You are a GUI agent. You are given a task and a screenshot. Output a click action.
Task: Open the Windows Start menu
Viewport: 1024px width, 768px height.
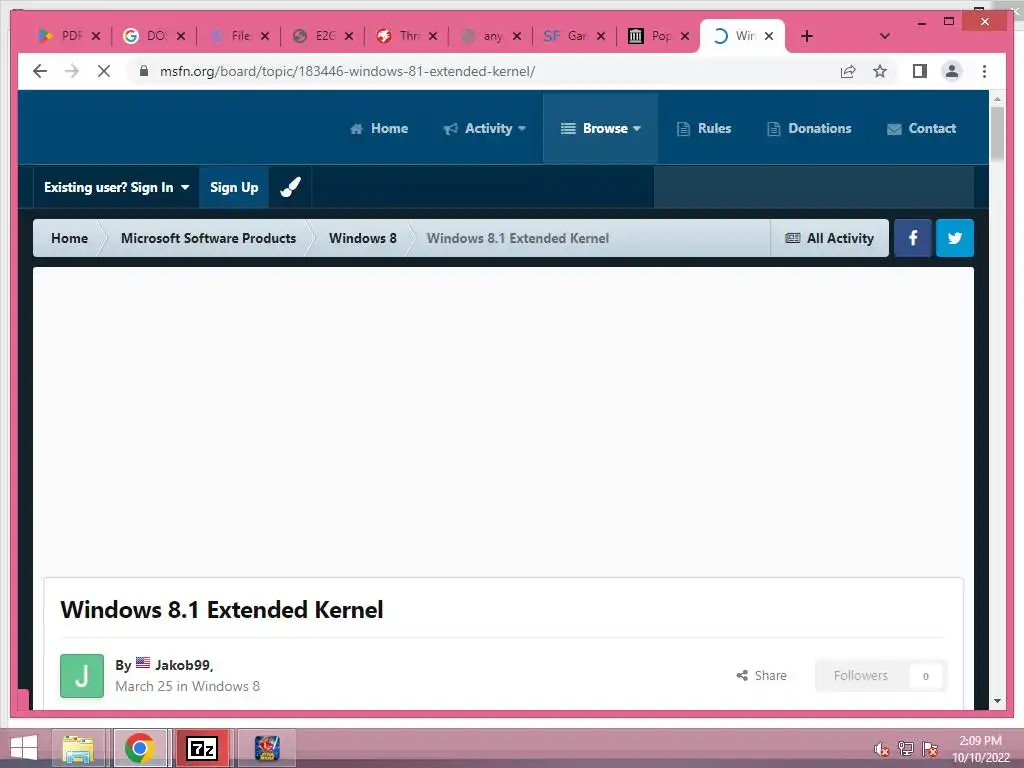click(x=24, y=748)
